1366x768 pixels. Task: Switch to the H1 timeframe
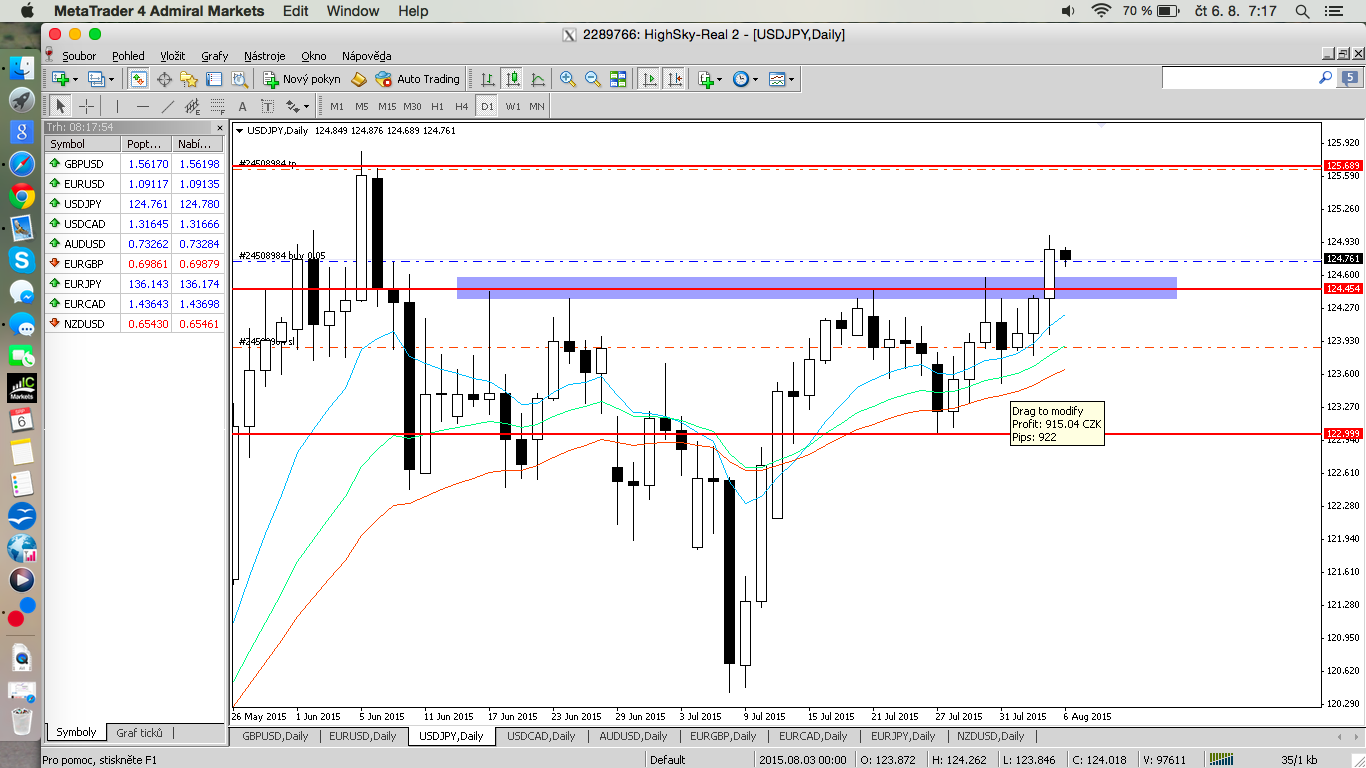(437, 106)
